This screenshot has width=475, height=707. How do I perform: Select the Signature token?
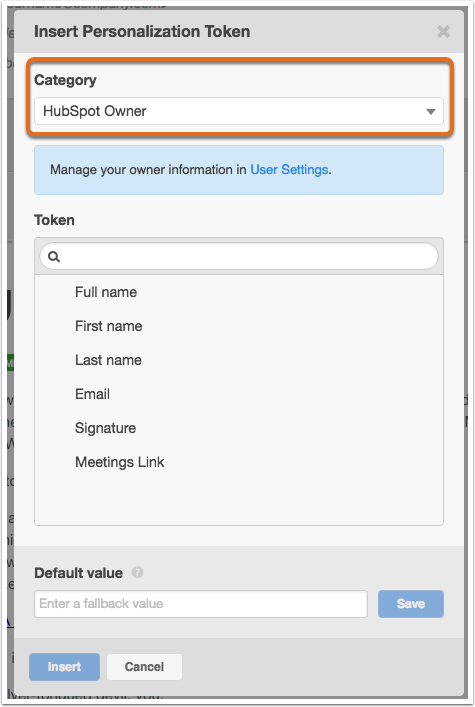tap(239, 428)
